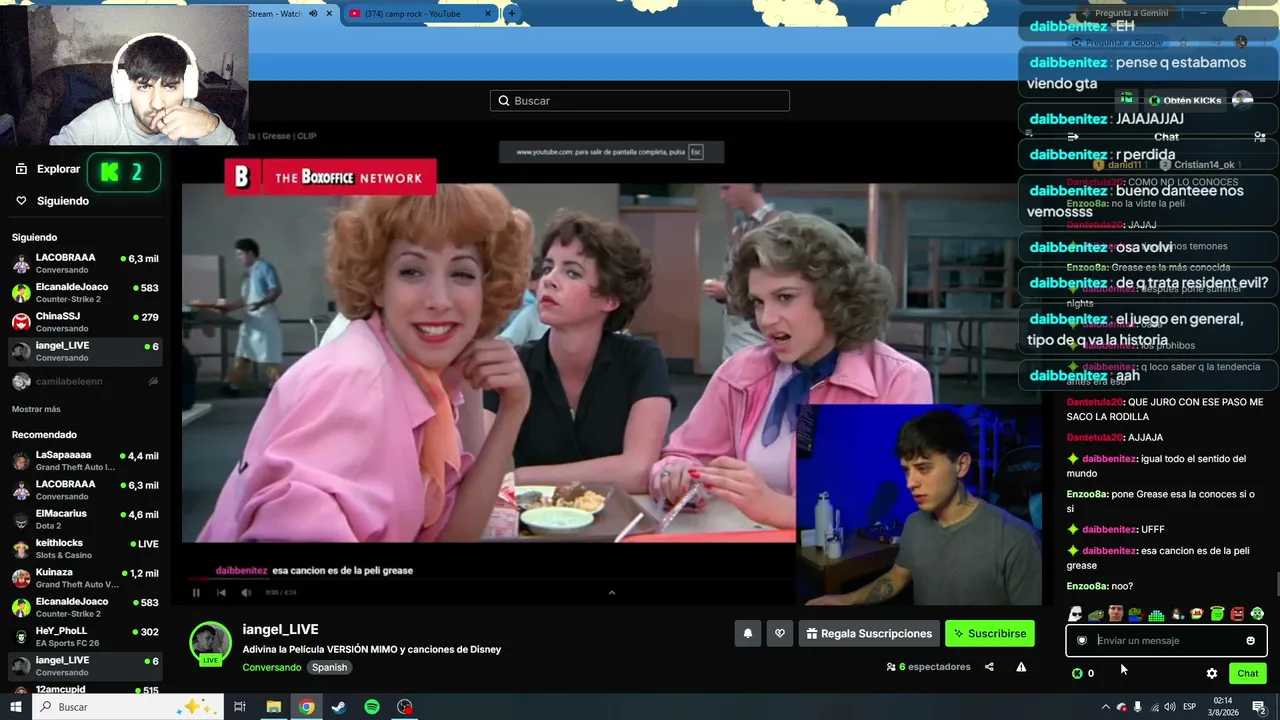Report the stream with the warning triangle icon

tap(1021, 667)
